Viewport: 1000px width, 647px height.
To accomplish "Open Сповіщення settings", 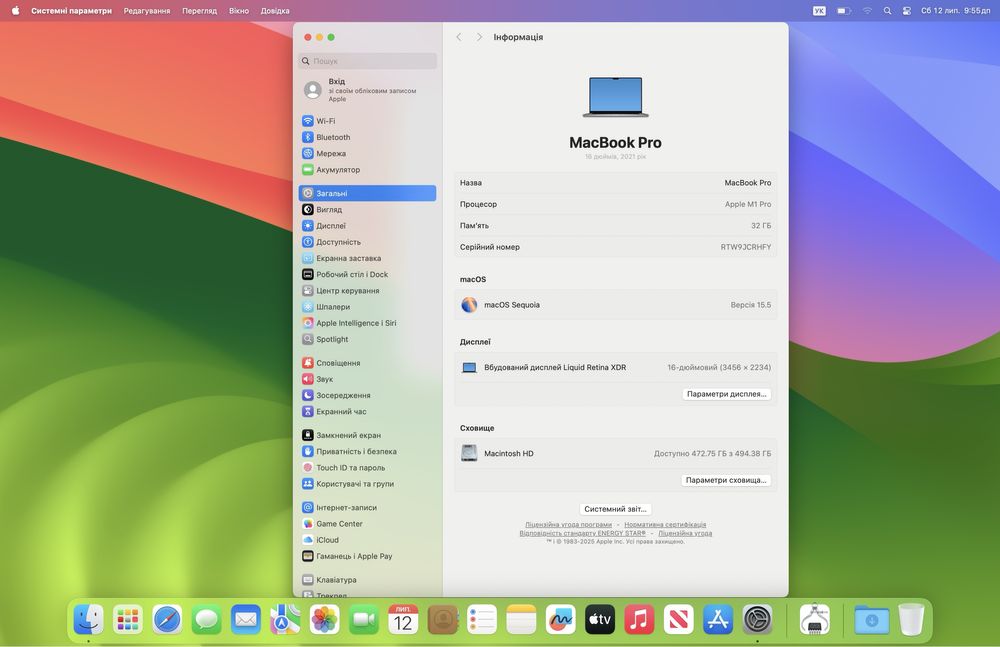I will click(x=367, y=362).
